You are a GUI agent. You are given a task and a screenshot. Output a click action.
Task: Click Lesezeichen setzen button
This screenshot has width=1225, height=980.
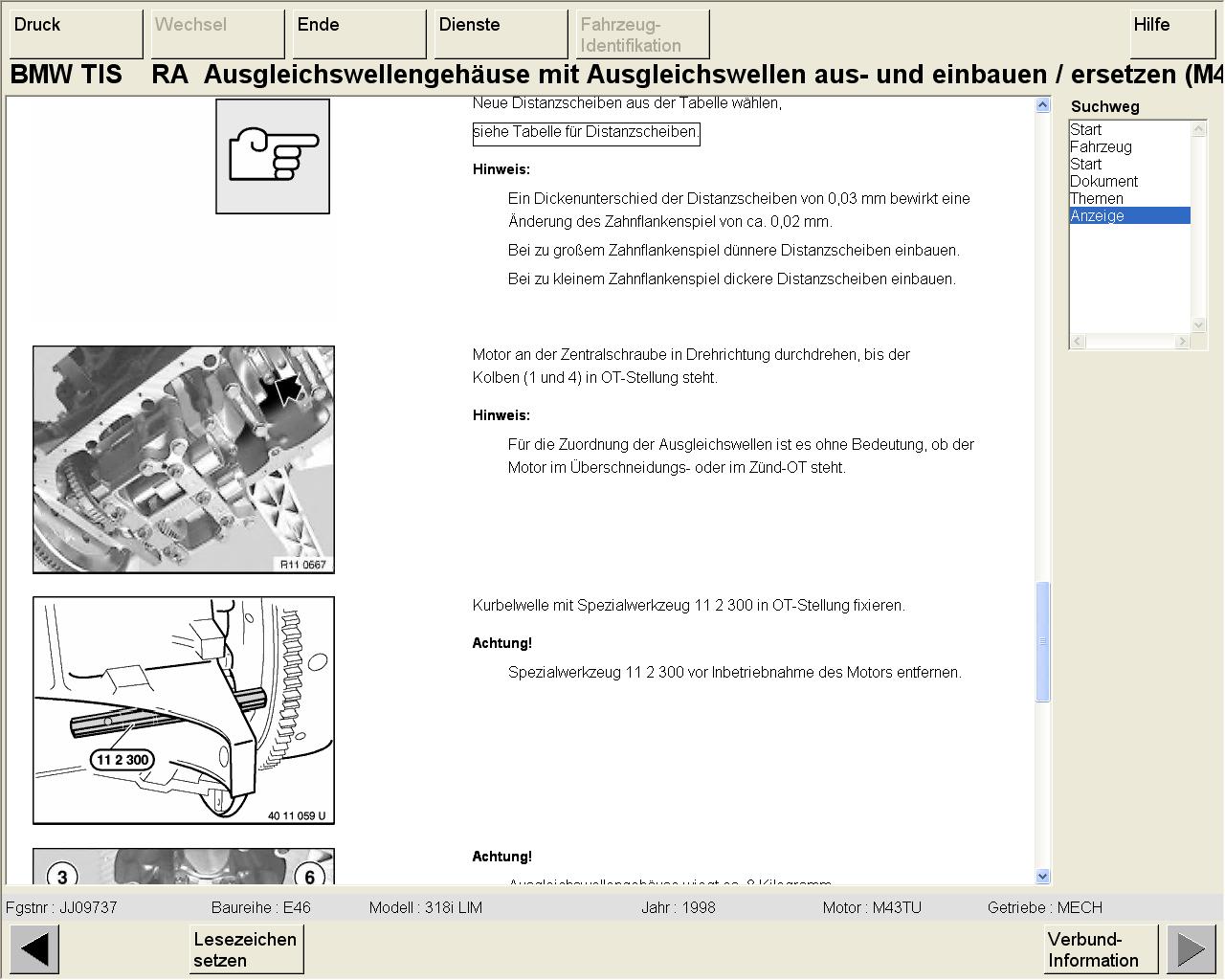[x=246, y=949]
